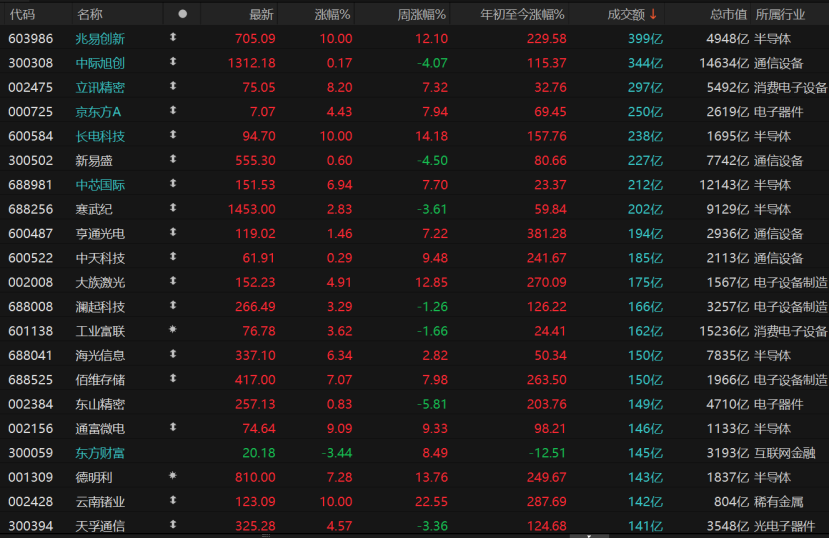830x539 pixels.
Task: Select stock code 603986
Action: click(x=31, y=39)
